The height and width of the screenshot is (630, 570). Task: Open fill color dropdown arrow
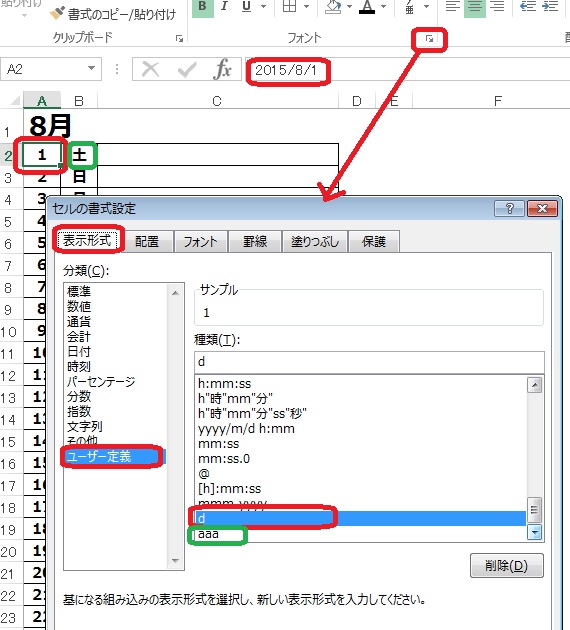[x=349, y=7]
